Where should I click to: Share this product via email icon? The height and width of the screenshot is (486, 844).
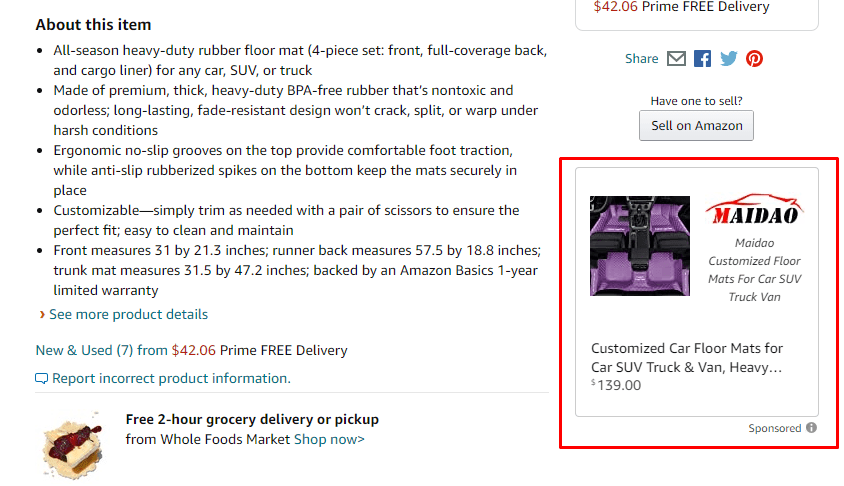pos(676,58)
